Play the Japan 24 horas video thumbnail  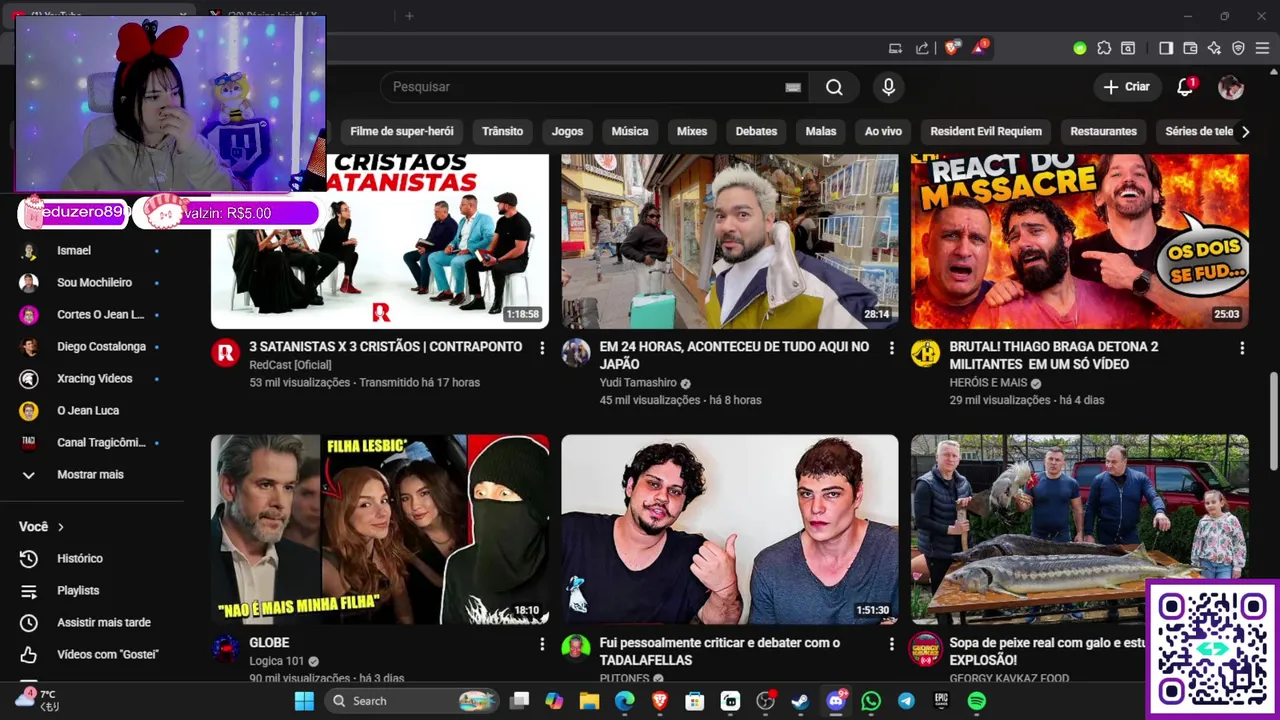[730, 241]
